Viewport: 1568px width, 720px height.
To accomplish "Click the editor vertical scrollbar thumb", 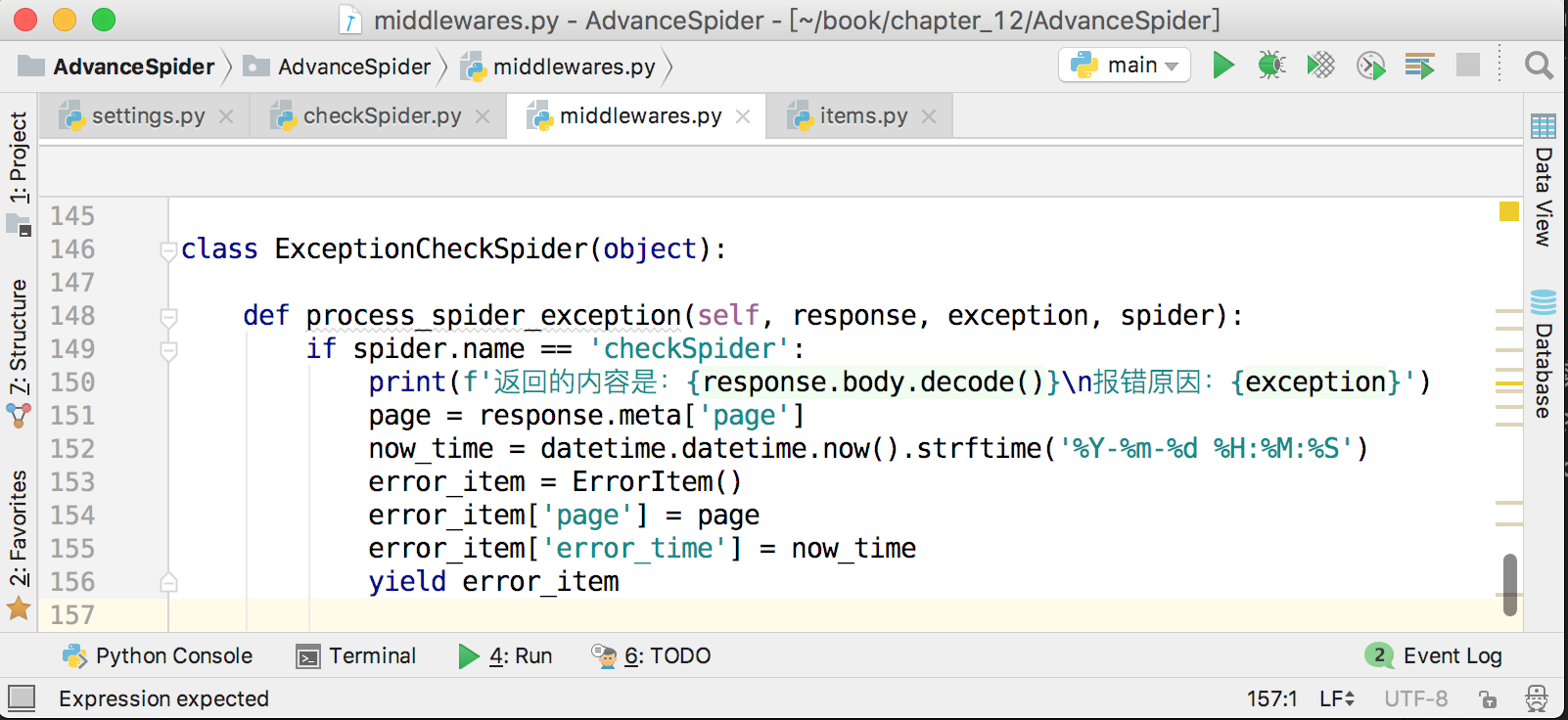I will 1510,584.
